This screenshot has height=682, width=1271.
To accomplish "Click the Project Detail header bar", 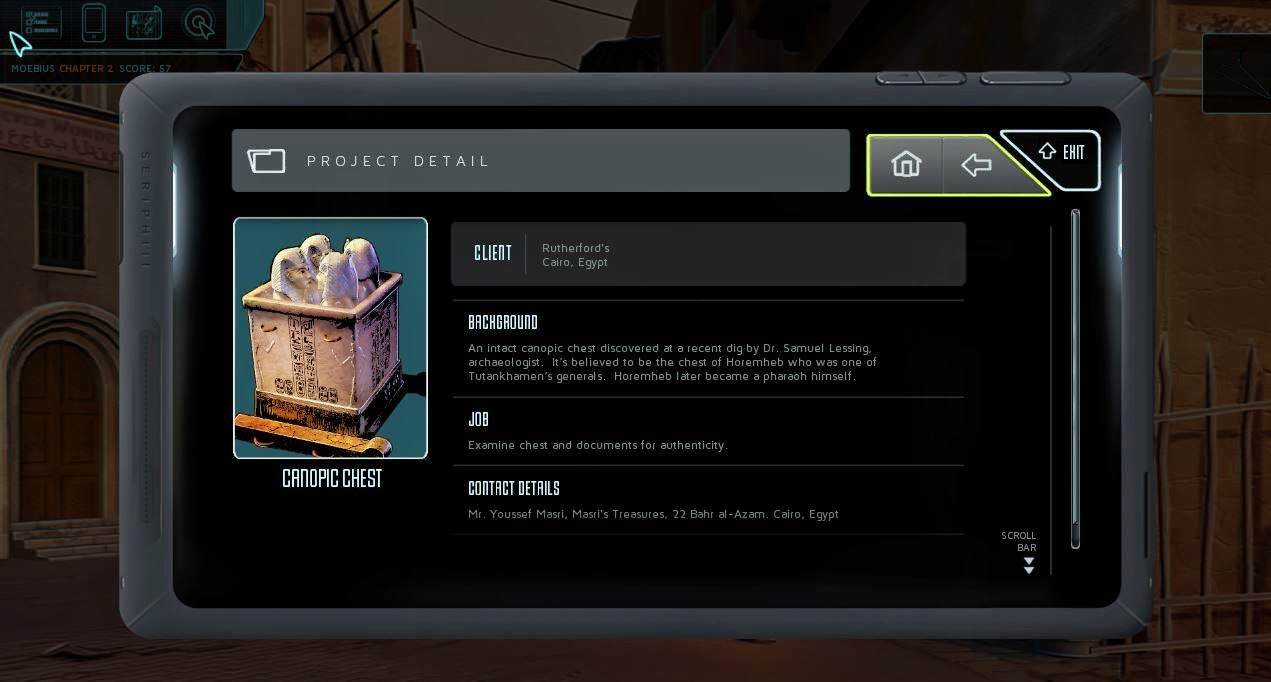I will (541, 160).
